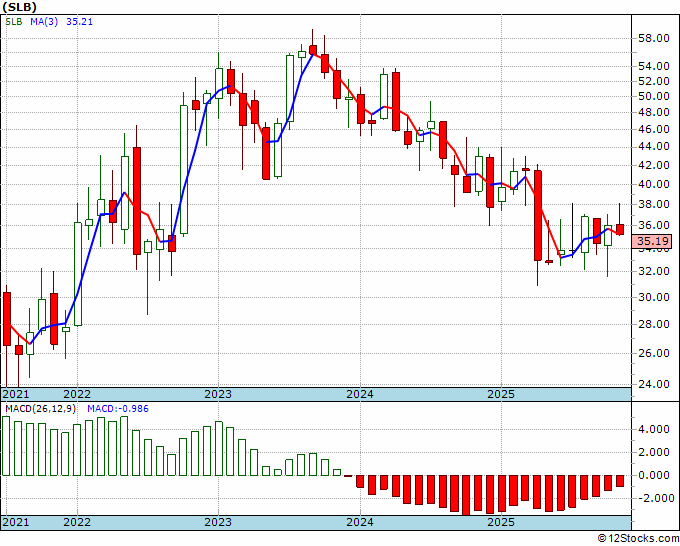This screenshot has width=680, height=546.
Task: Click the 50.00 price axis label
Action: tap(654, 96)
